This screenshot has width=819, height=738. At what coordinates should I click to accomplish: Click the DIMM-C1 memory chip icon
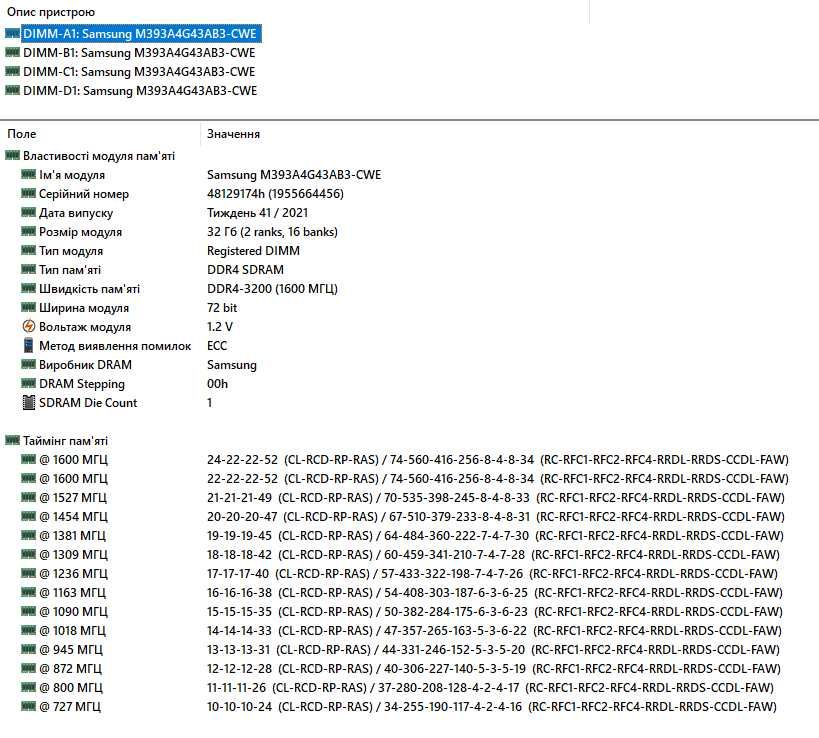point(12,71)
